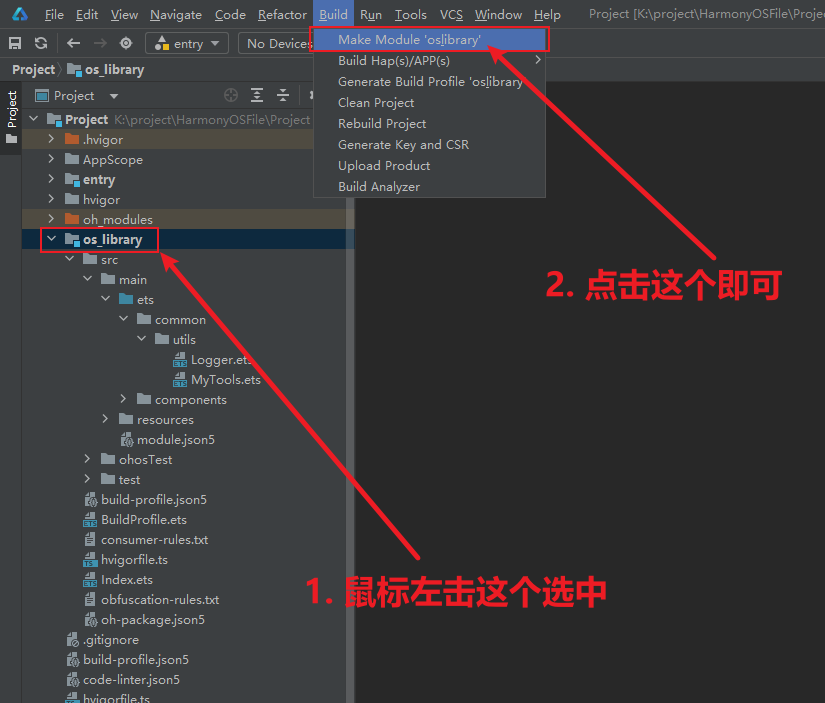
Task: Open the Window menu
Action: tap(498, 15)
